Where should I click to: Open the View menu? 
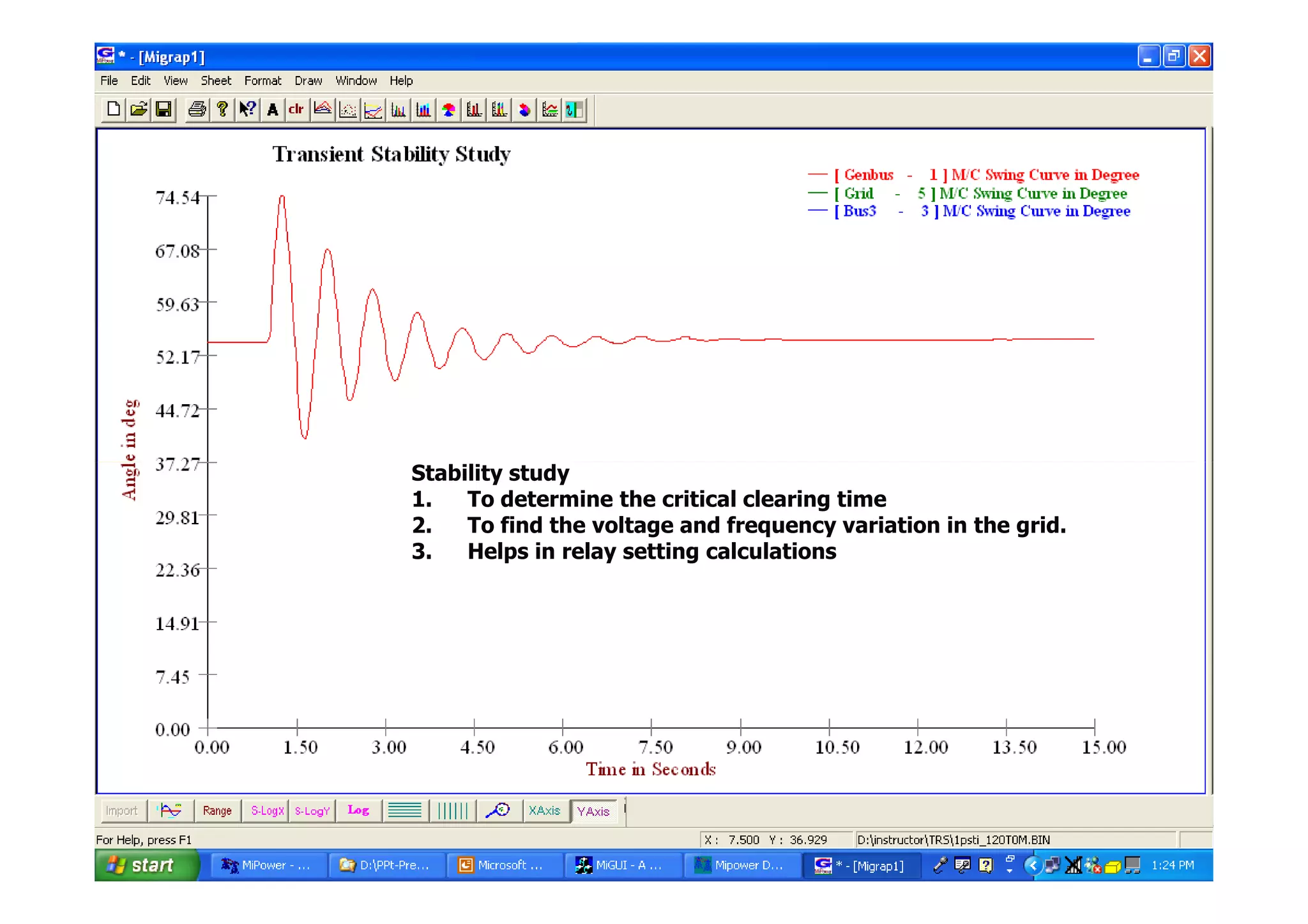[176, 80]
